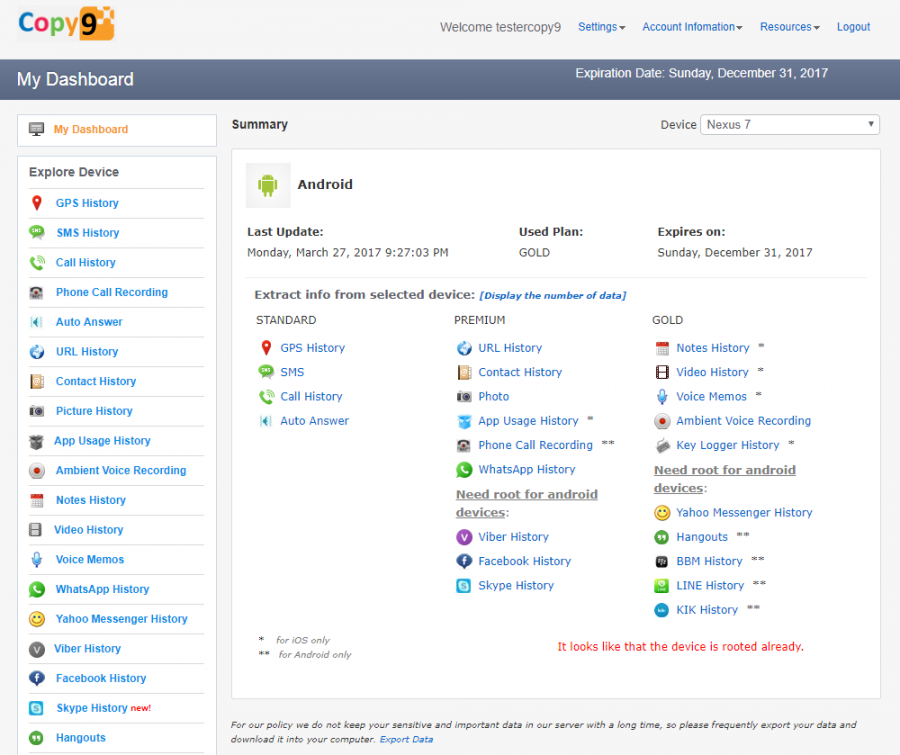Open Yahoo Messenger History under GOLD
The image size is (900, 755).
(744, 513)
